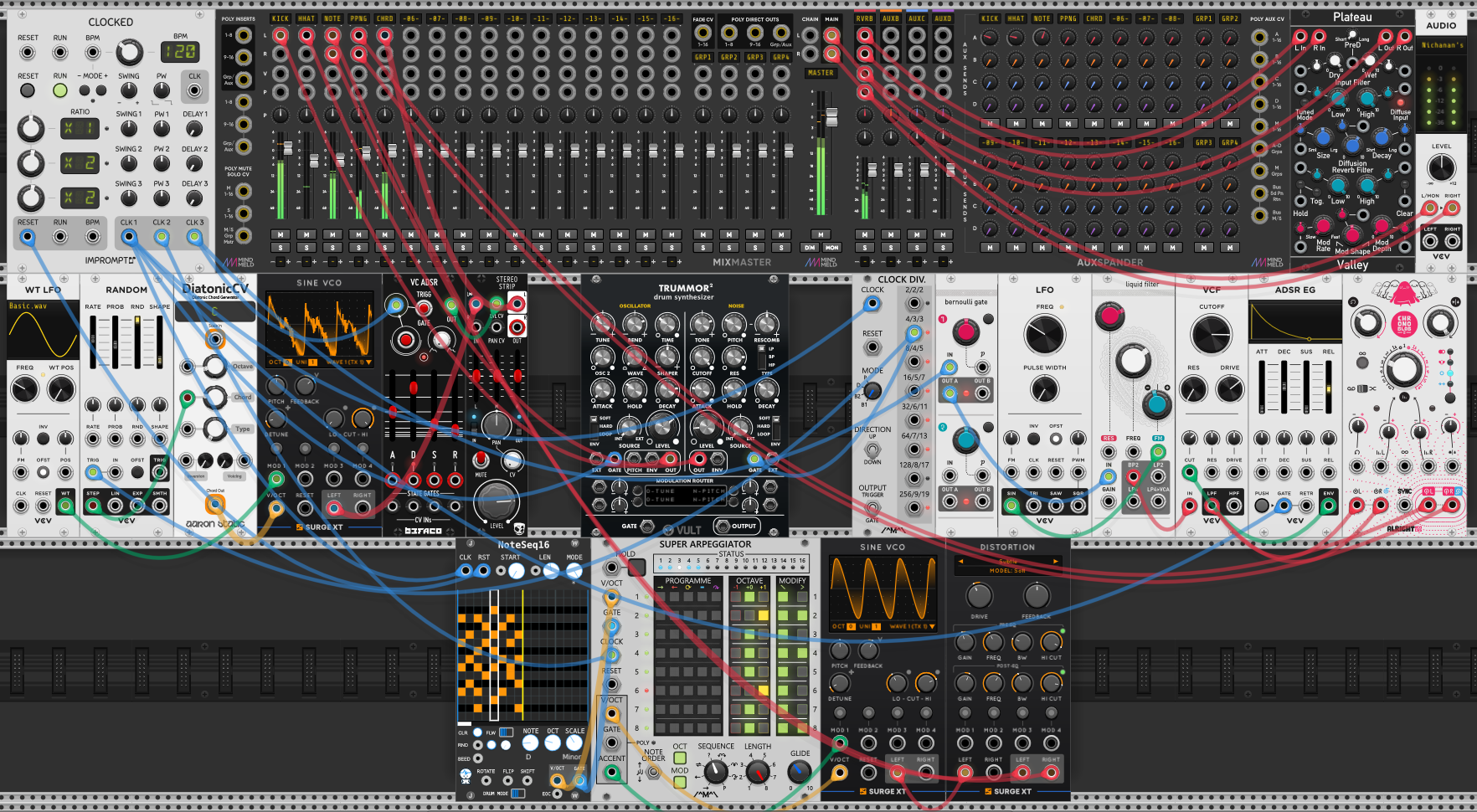
Task: Click the round Clocked RESET button
Action: point(28,90)
